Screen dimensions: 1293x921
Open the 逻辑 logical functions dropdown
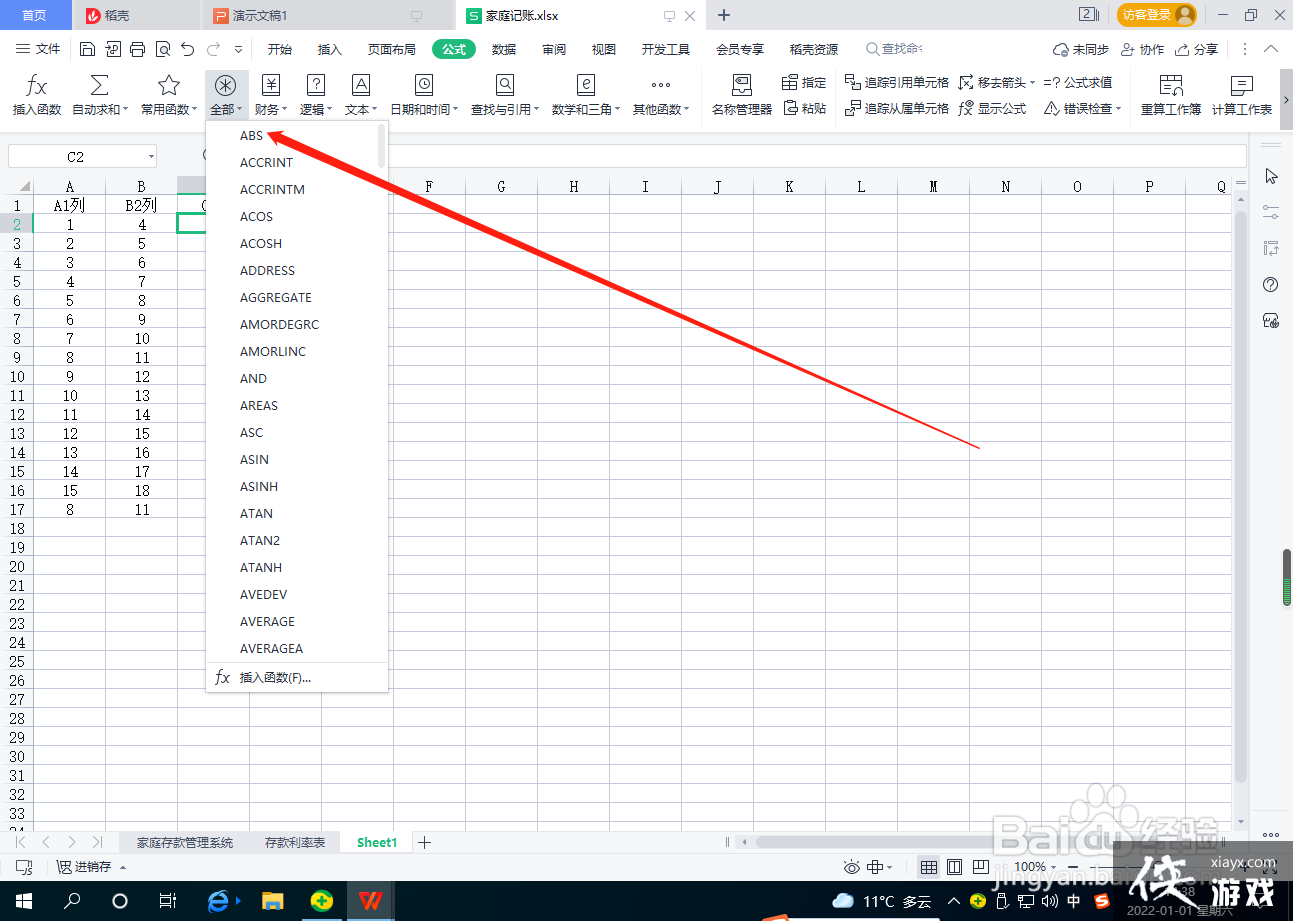tap(316, 96)
